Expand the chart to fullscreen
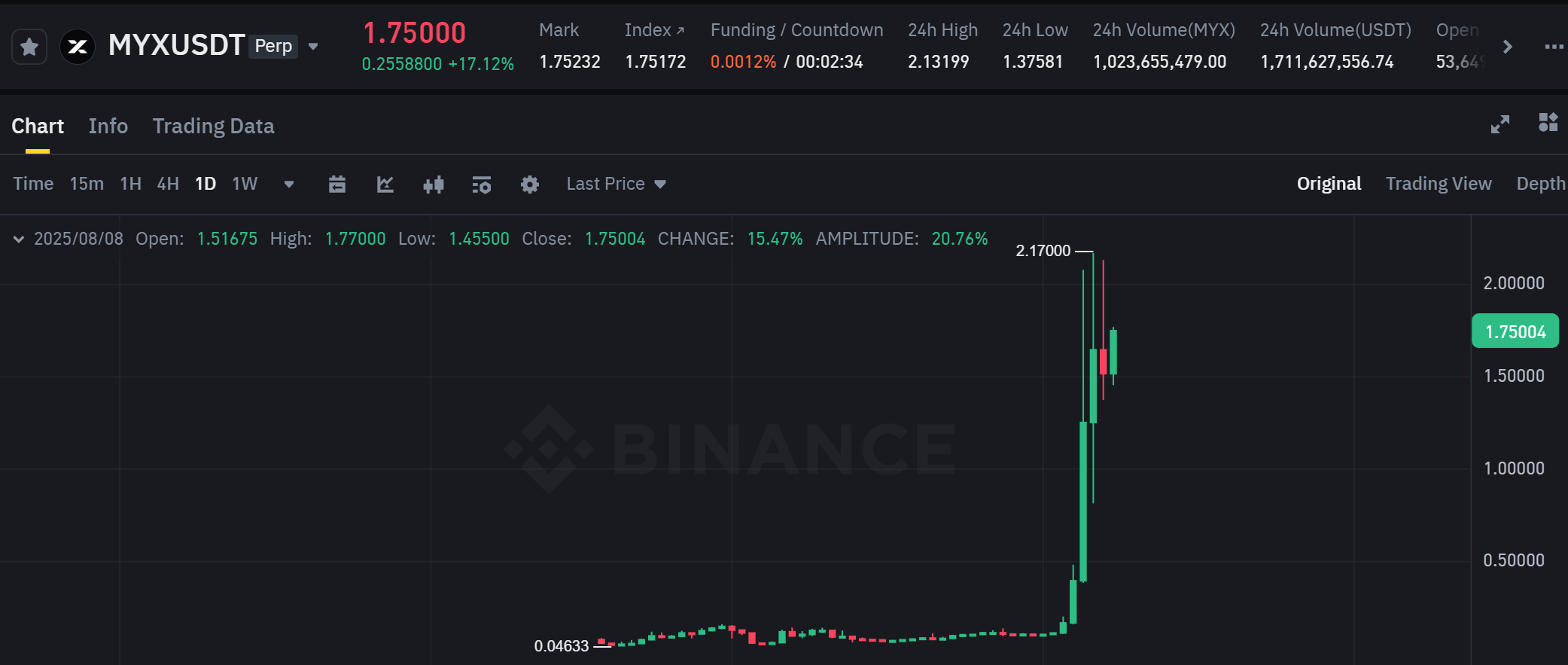 [1500, 124]
